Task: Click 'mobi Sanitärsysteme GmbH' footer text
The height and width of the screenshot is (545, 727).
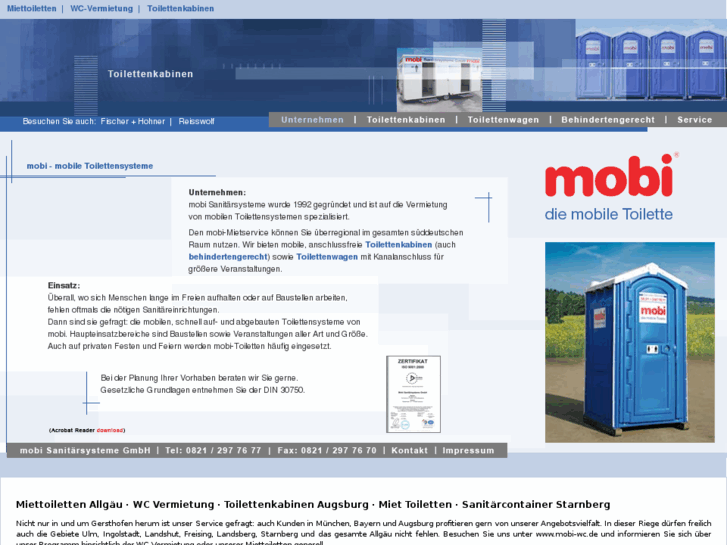Action: (x=85, y=450)
